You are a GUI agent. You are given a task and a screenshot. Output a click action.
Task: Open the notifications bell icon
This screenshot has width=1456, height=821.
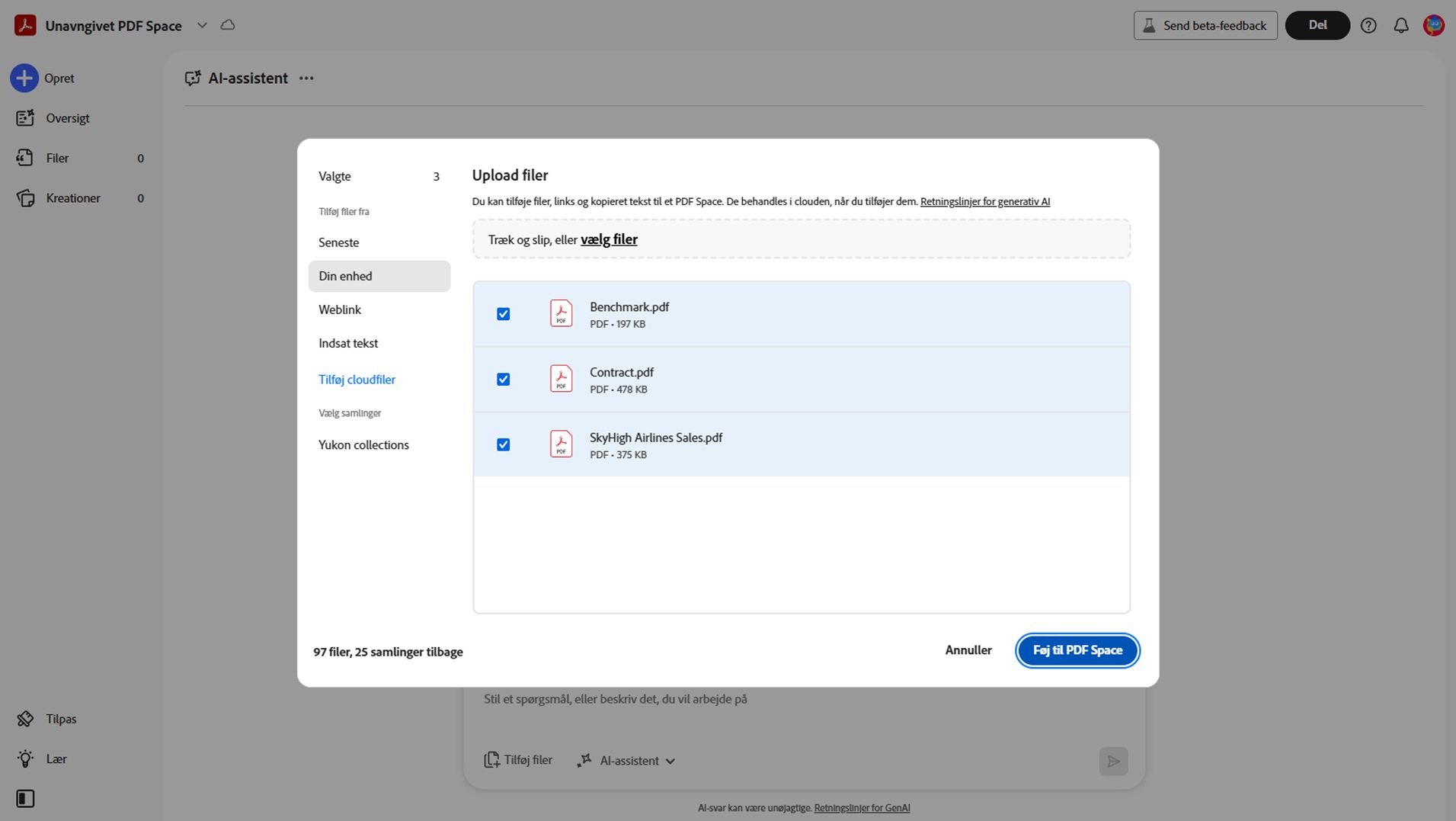click(x=1401, y=25)
